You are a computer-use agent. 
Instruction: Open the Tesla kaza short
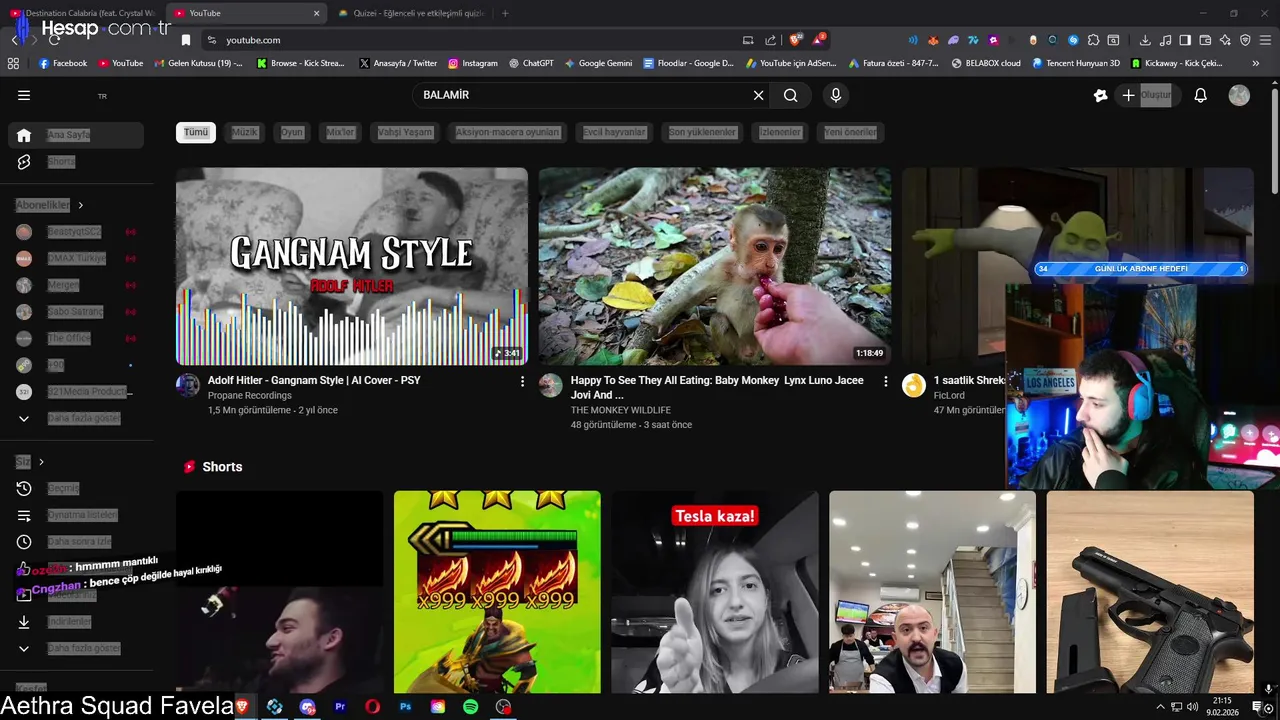715,592
